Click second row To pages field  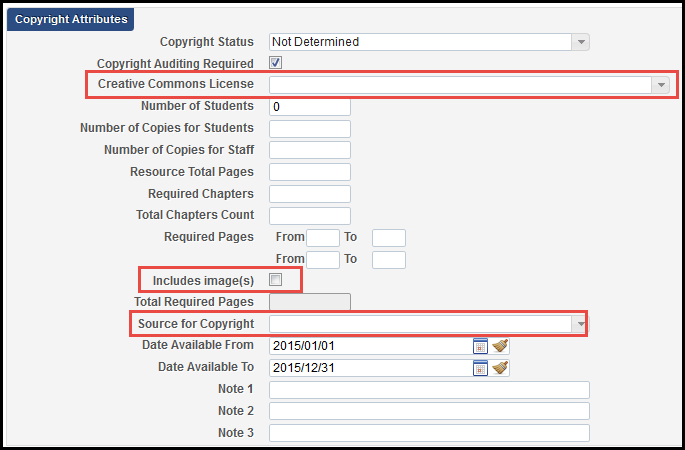[x=389, y=260]
